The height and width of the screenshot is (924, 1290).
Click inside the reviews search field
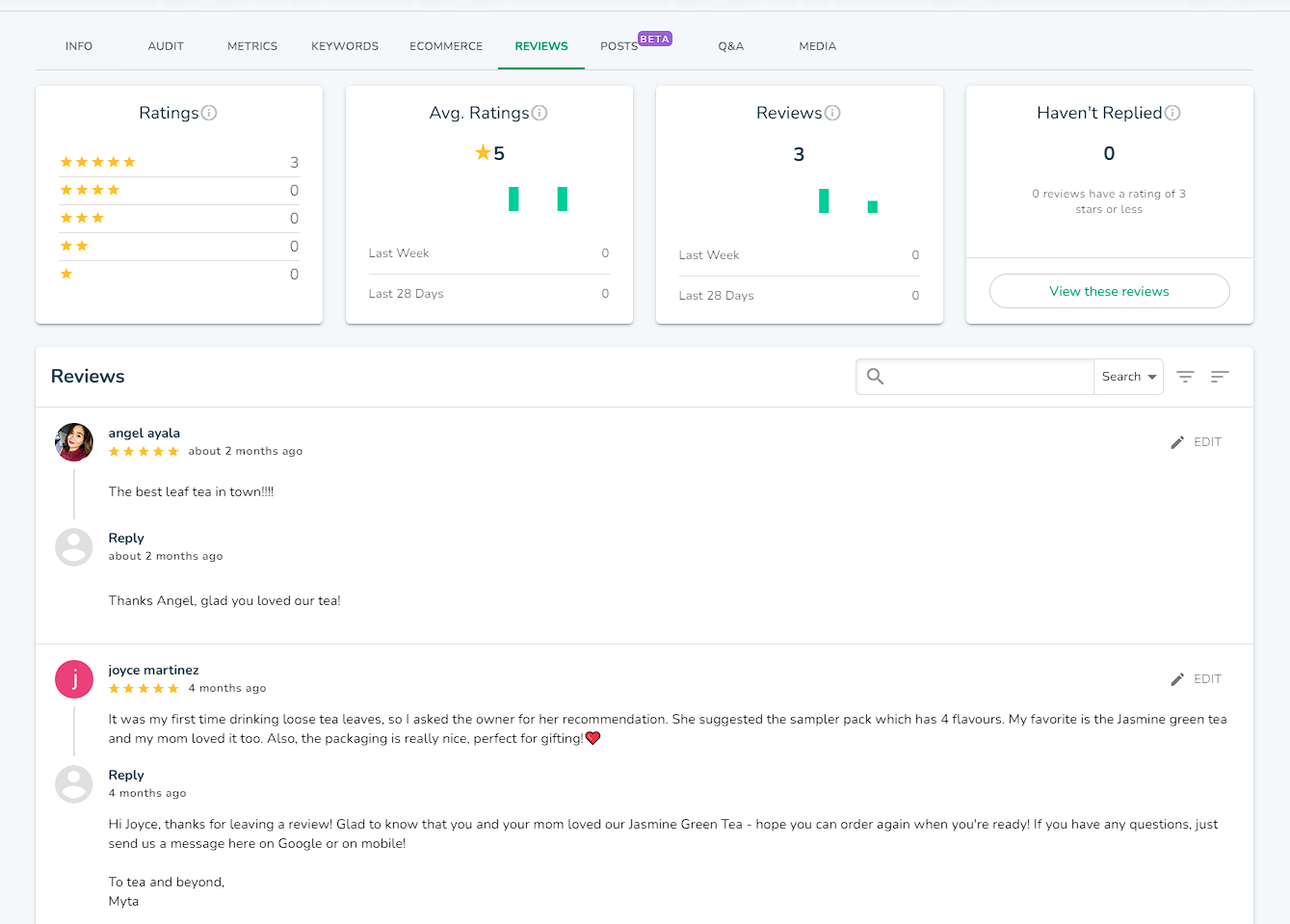tap(987, 377)
